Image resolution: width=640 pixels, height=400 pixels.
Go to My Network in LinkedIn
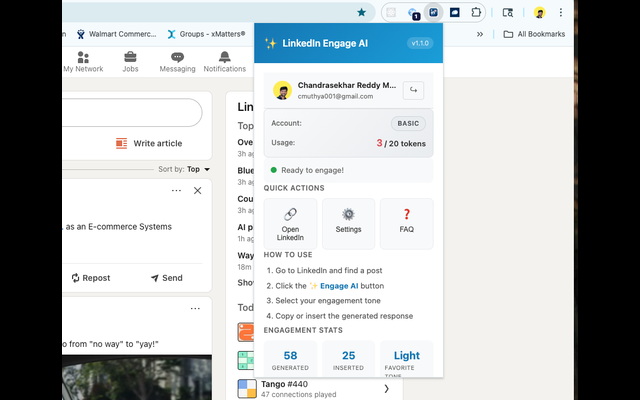coord(83,62)
